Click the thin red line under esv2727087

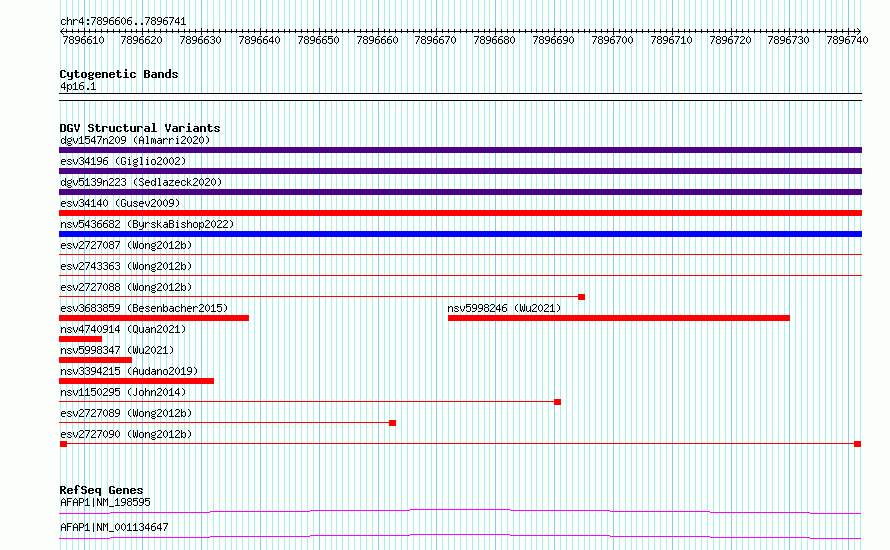click(x=460, y=255)
